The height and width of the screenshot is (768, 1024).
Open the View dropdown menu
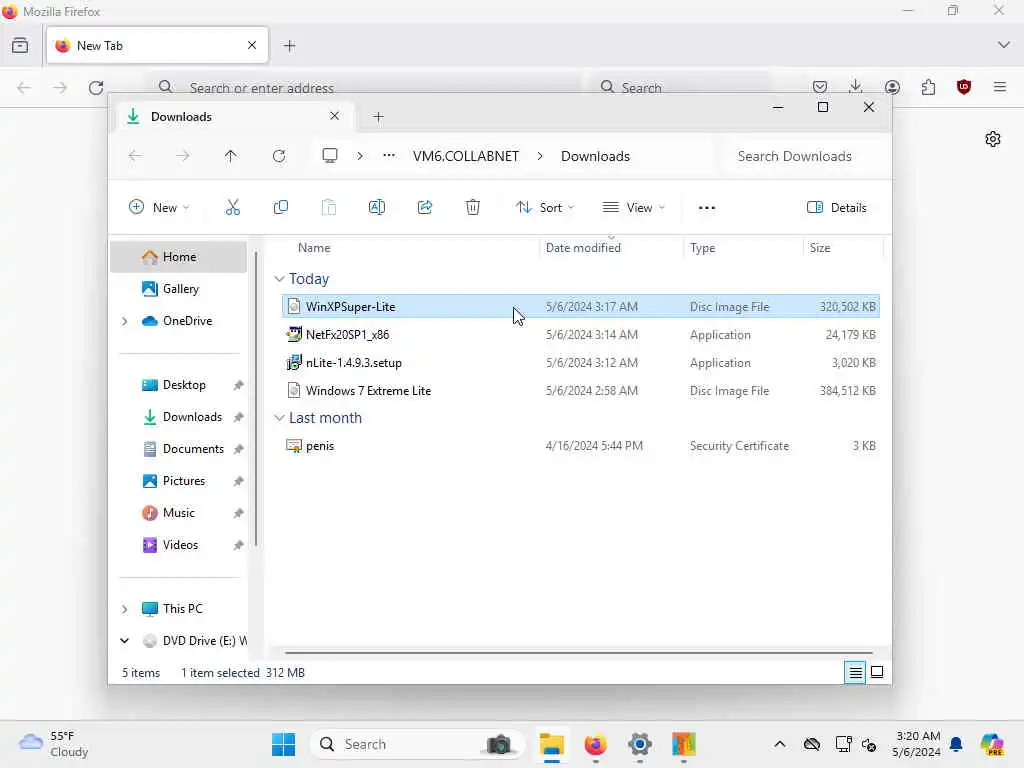click(x=633, y=208)
